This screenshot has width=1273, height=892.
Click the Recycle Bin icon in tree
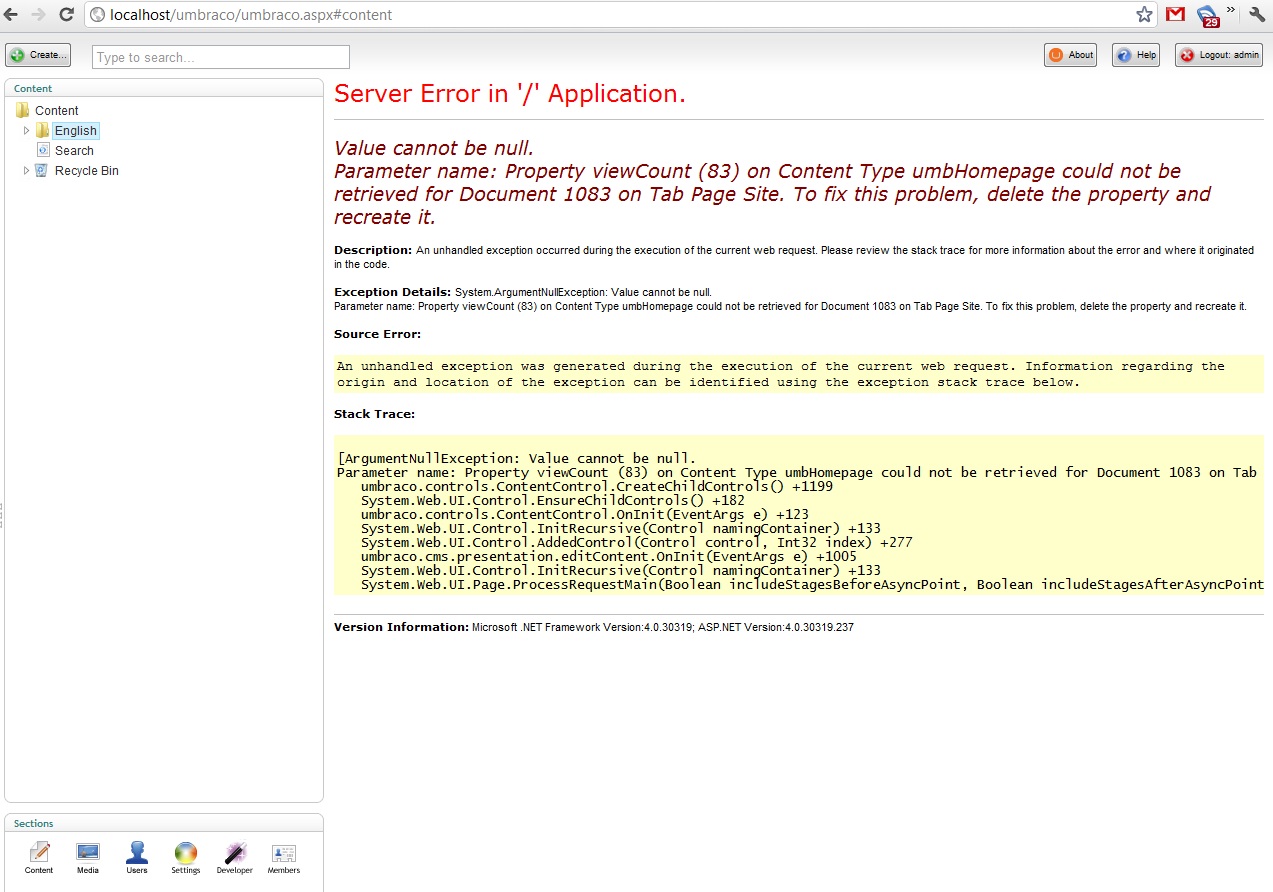[x=42, y=170]
